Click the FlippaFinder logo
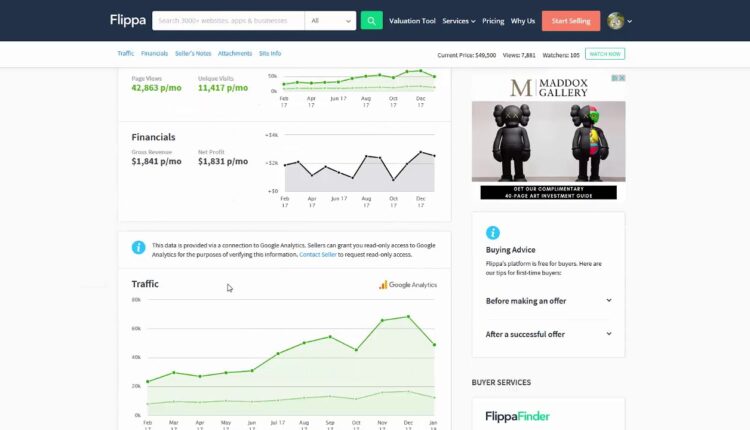Viewport: 750px width, 430px height. click(517, 416)
